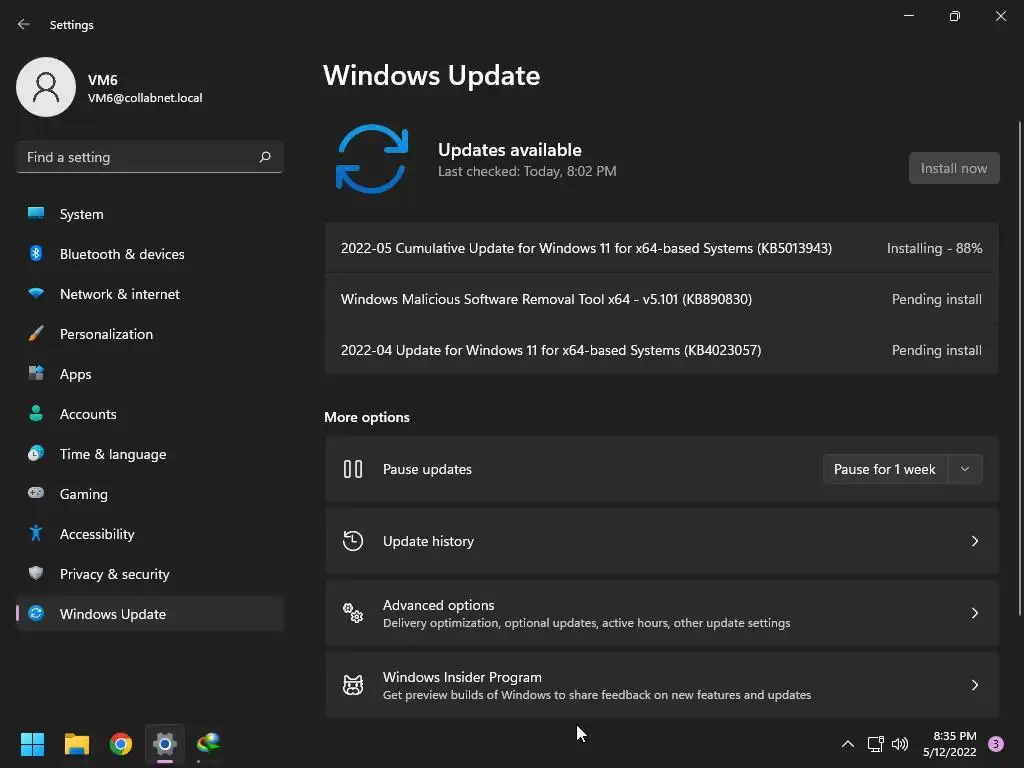Image resolution: width=1024 pixels, height=768 pixels.
Task: Click the Install now button
Action: [x=953, y=168]
